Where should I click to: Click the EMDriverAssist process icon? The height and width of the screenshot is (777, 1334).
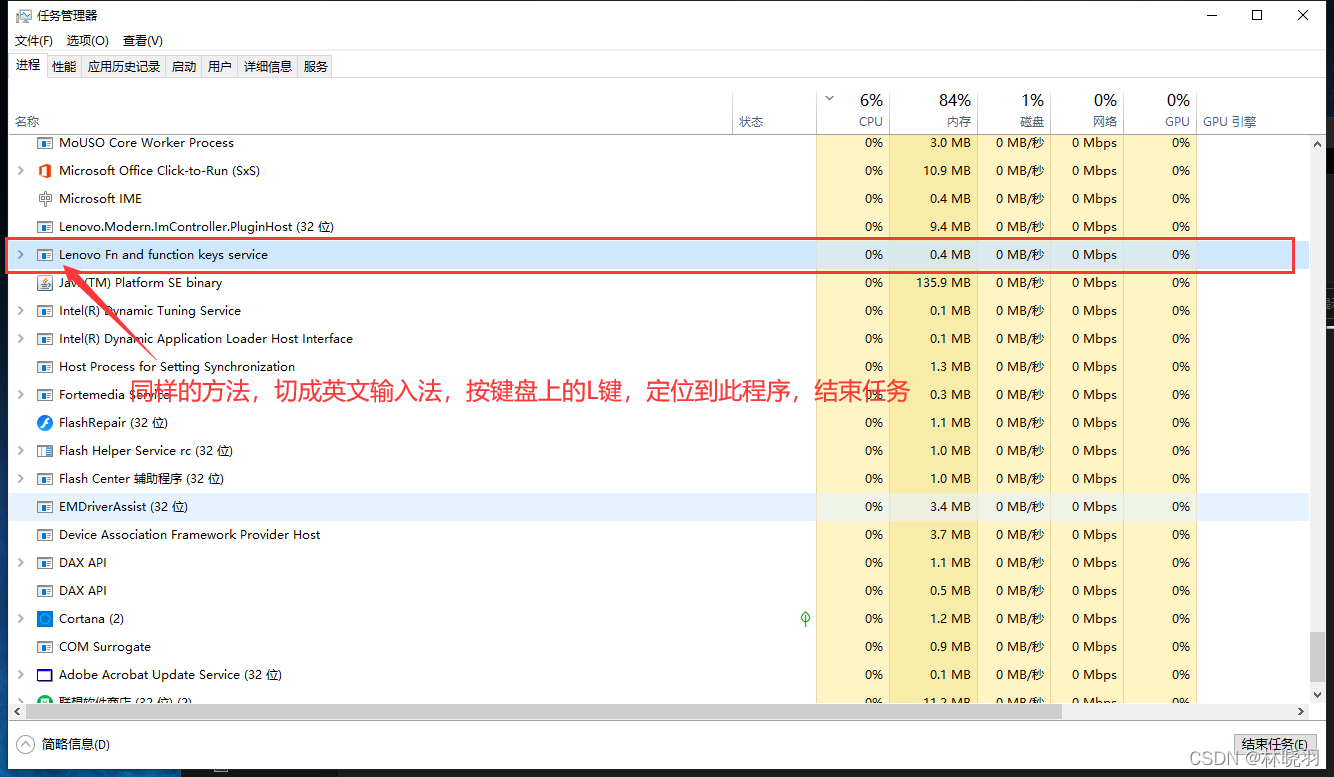click(x=44, y=507)
